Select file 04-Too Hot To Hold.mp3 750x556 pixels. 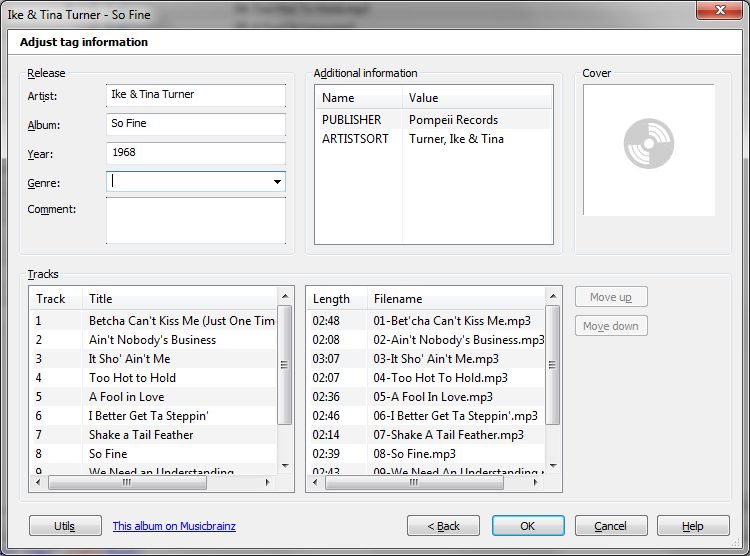(x=426, y=378)
